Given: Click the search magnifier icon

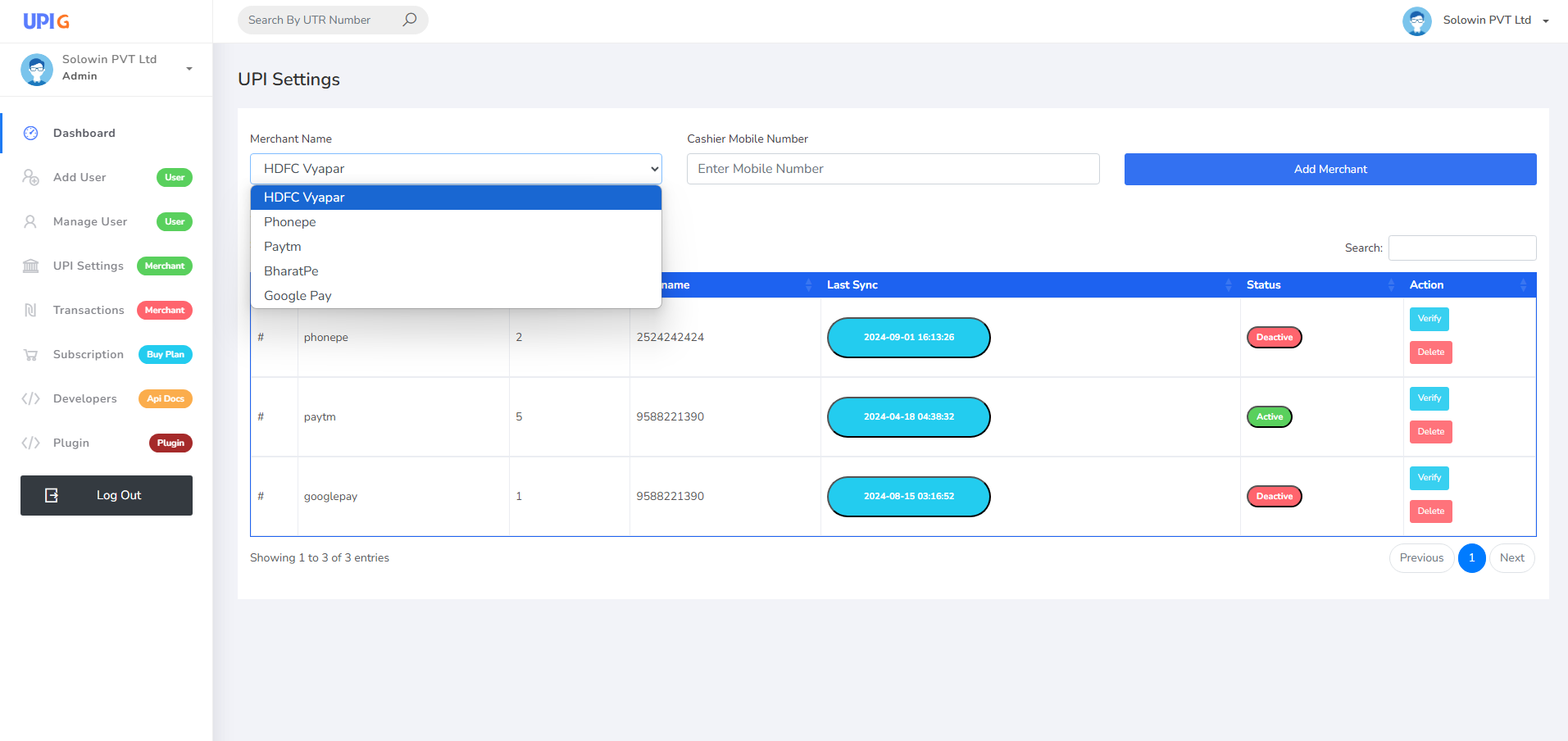Looking at the screenshot, I should point(410,20).
